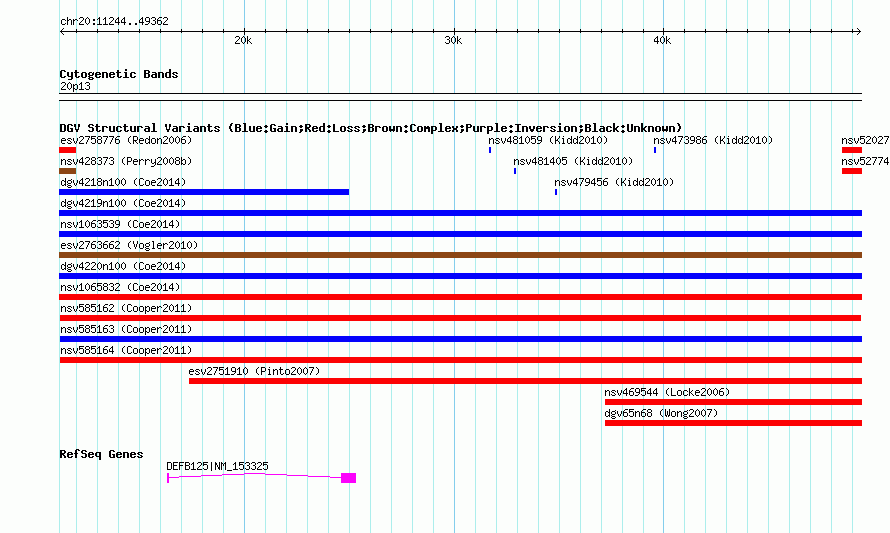Click the nsv585164 (Cooper2011) label
This screenshot has height=533, width=890.
[x=126, y=350]
